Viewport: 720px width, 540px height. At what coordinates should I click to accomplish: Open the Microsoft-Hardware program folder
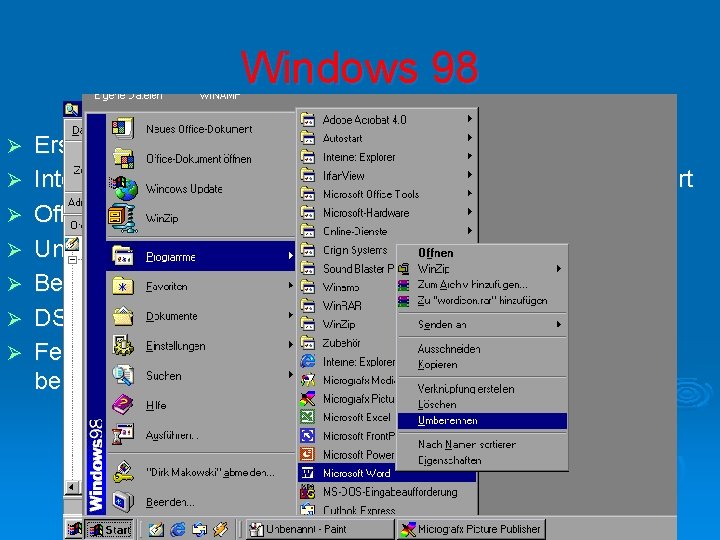(388, 213)
